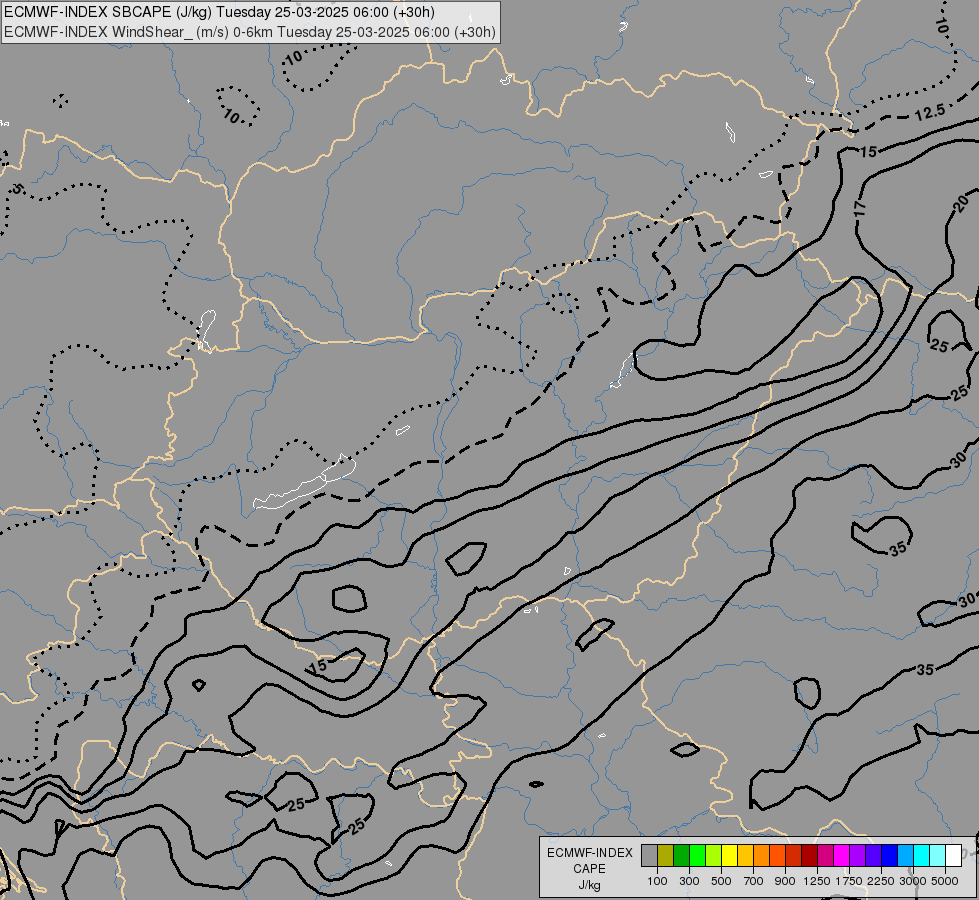The width and height of the screenshot is (979, 900).
Task: Click the CAPE word in legend
Action: (x=589, y=869)
